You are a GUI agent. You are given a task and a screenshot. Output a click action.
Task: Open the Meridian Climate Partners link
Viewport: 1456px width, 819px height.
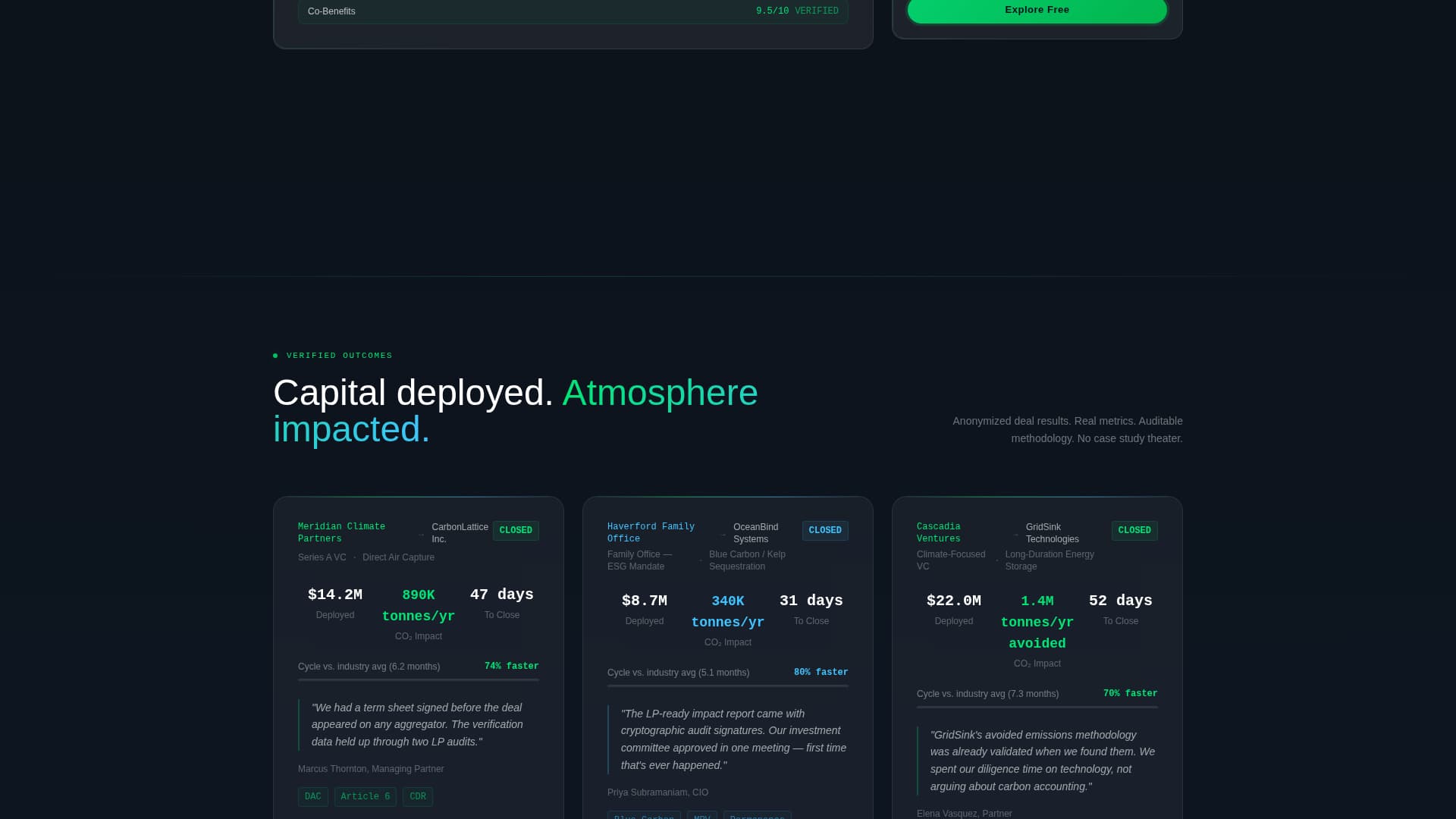tap(341, 532)
